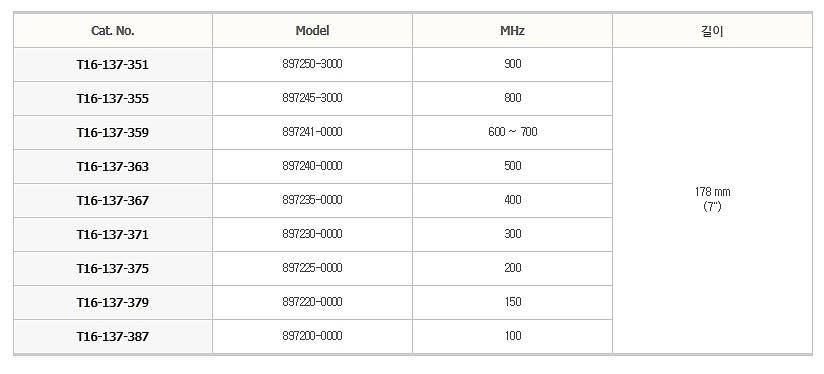The height and width of the screenshot is (374, 824).
Task: Select catalog number T16-137-371
Action: click(x=113, y=234)
